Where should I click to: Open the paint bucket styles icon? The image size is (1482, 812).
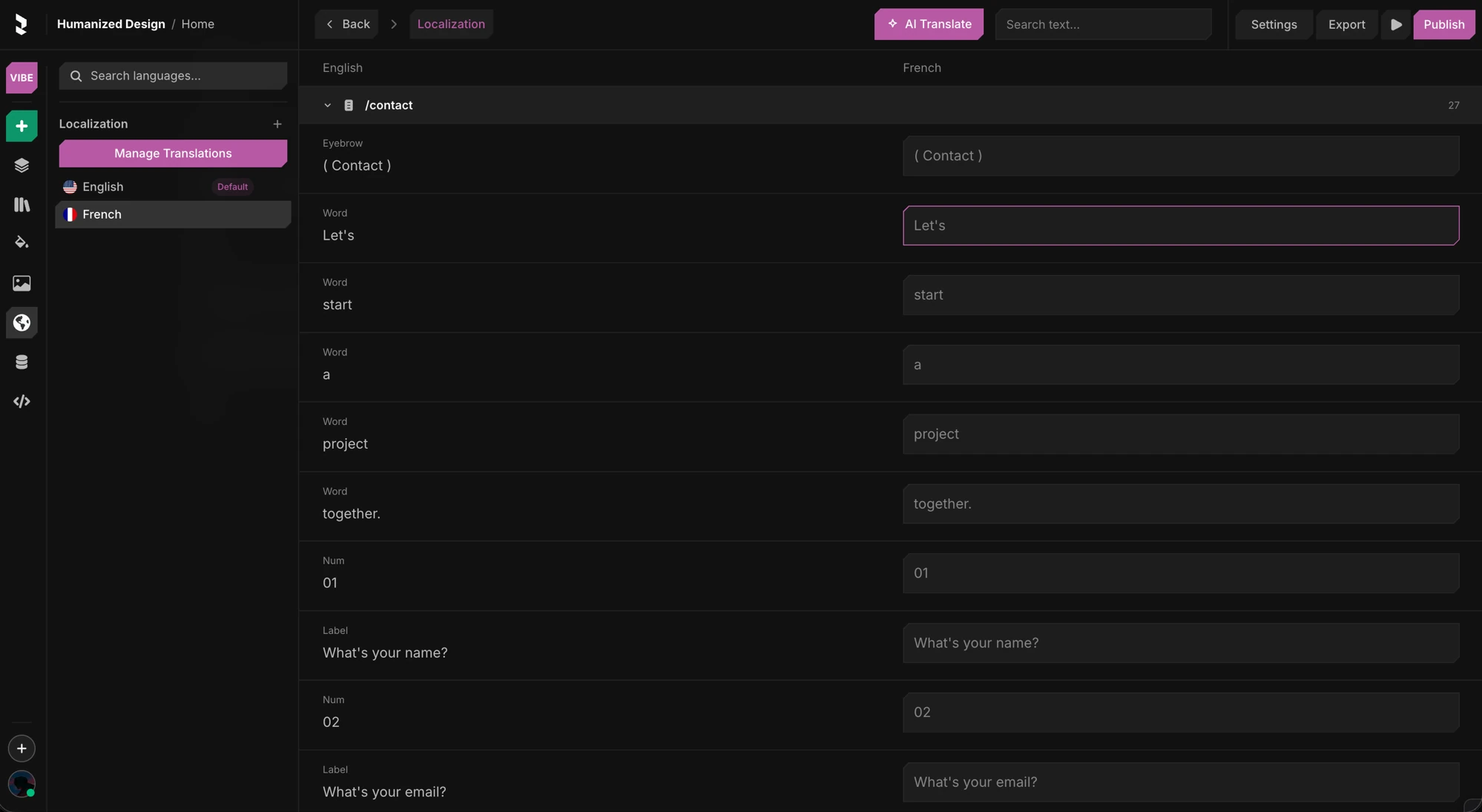pyautogui.click(x=22, y=243)
